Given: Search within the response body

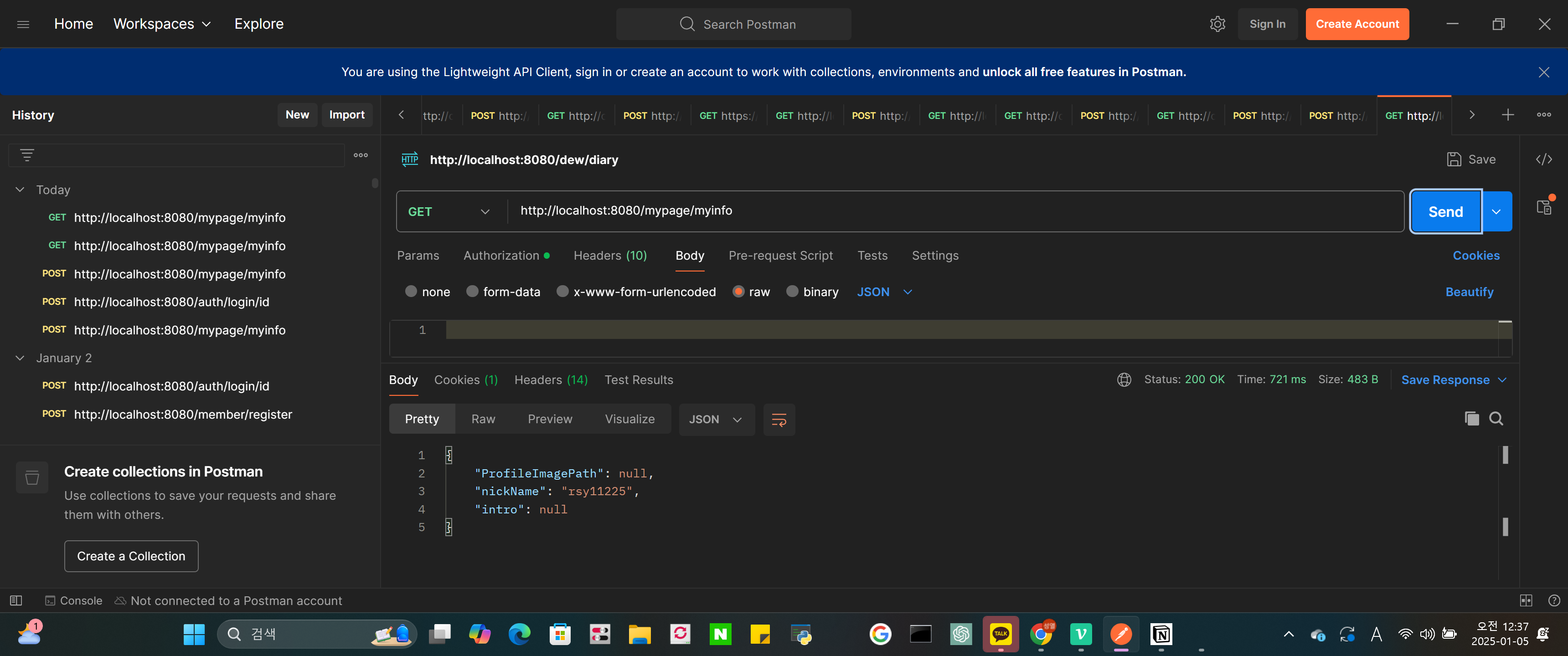Looking at the screenshot, I should point(1496,419).
